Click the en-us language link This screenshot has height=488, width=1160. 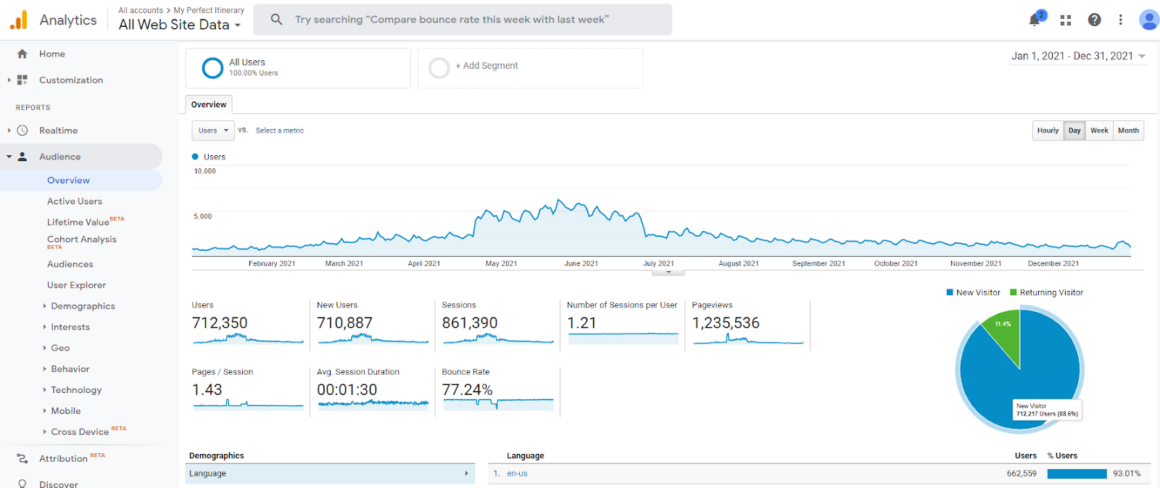pyautogui.click(x=517, y=474)
